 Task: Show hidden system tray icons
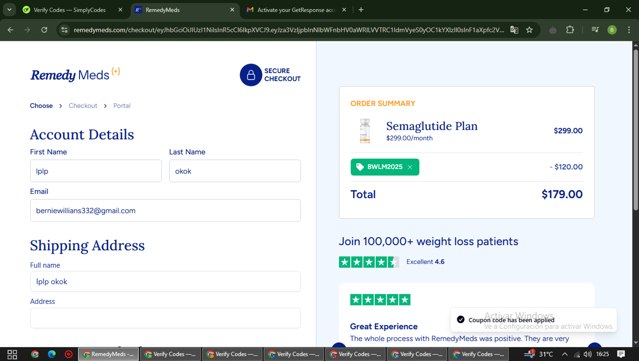point(564,354)
